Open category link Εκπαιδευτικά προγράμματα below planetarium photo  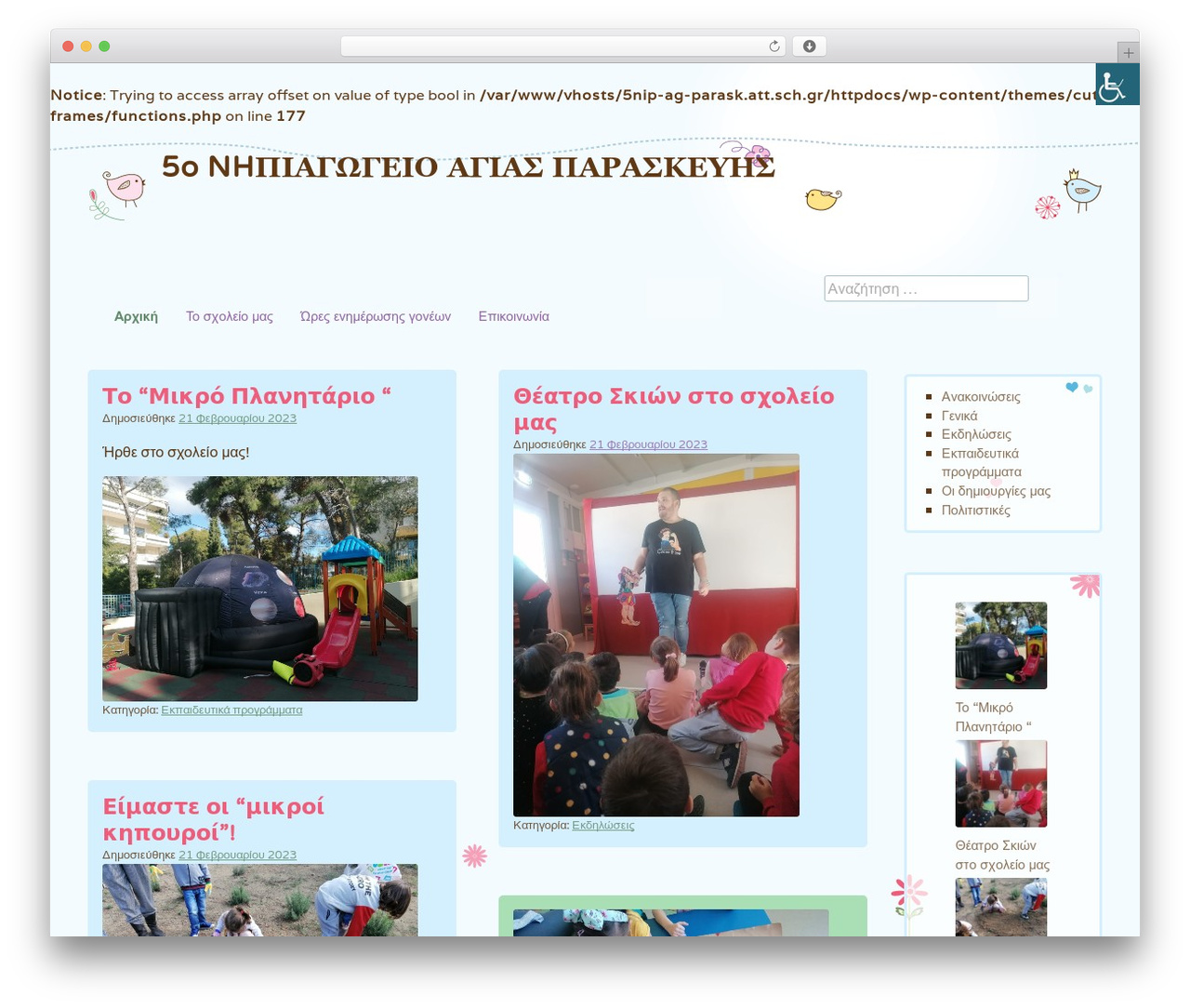(231, 710)
